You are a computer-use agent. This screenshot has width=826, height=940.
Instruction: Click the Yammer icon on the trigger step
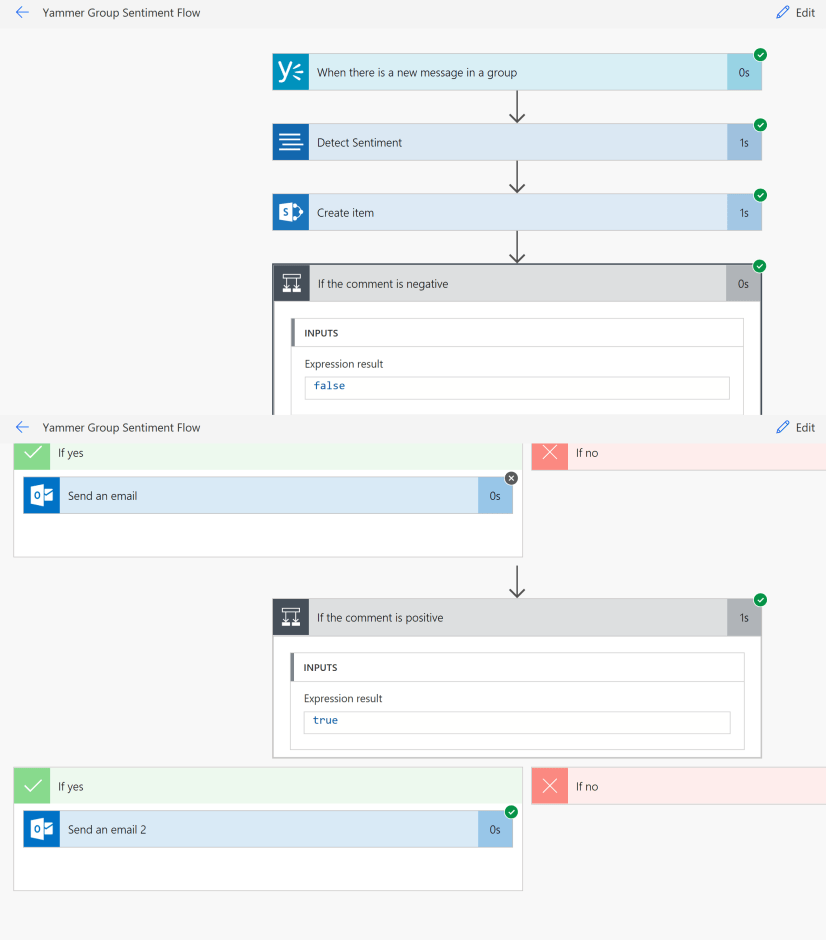[x=291, y=72]
